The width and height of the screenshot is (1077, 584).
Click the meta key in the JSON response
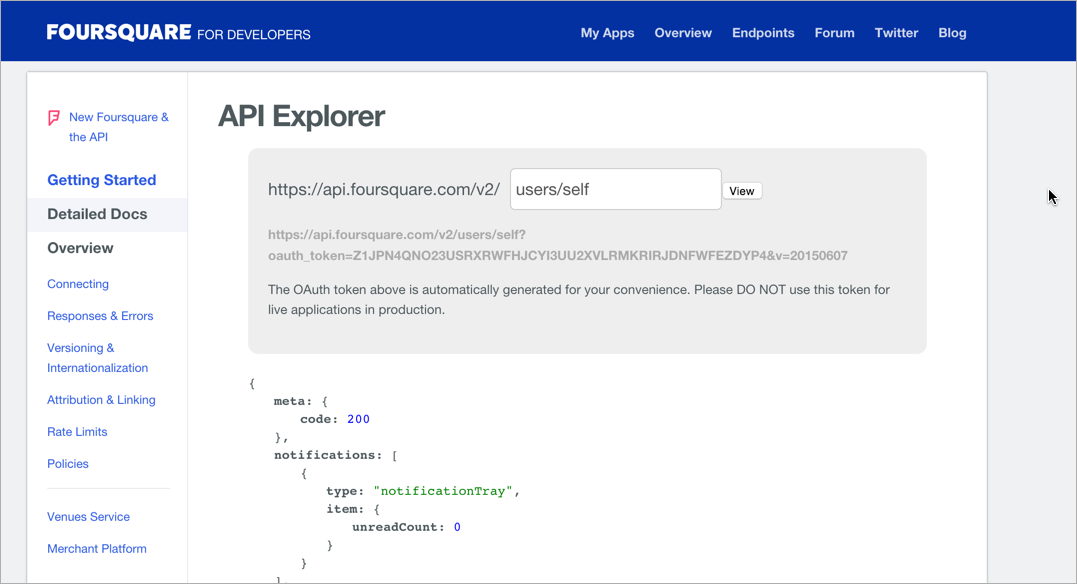[x=292, y=401]
